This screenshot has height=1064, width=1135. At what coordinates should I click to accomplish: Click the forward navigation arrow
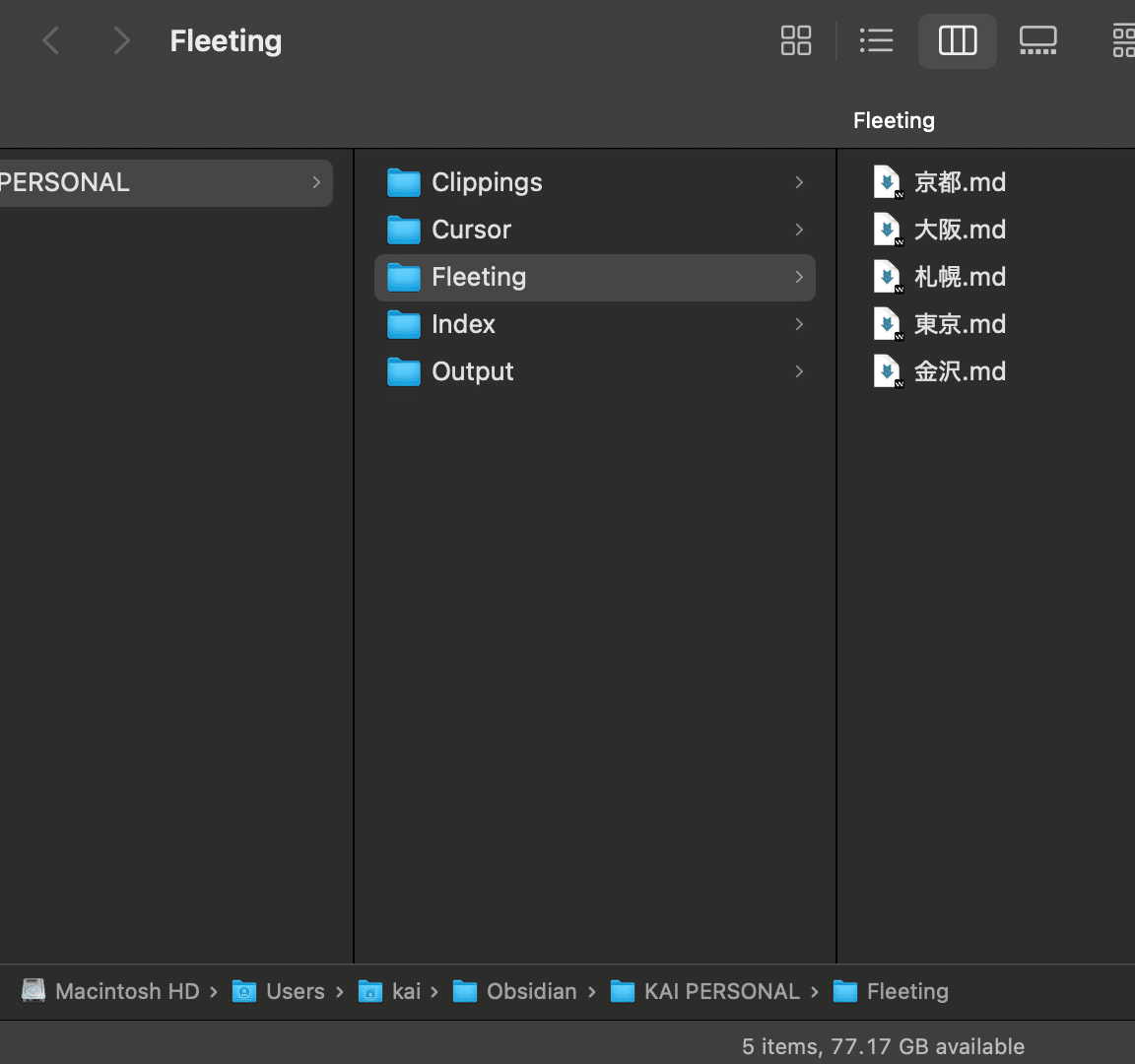tap(121, 40)
